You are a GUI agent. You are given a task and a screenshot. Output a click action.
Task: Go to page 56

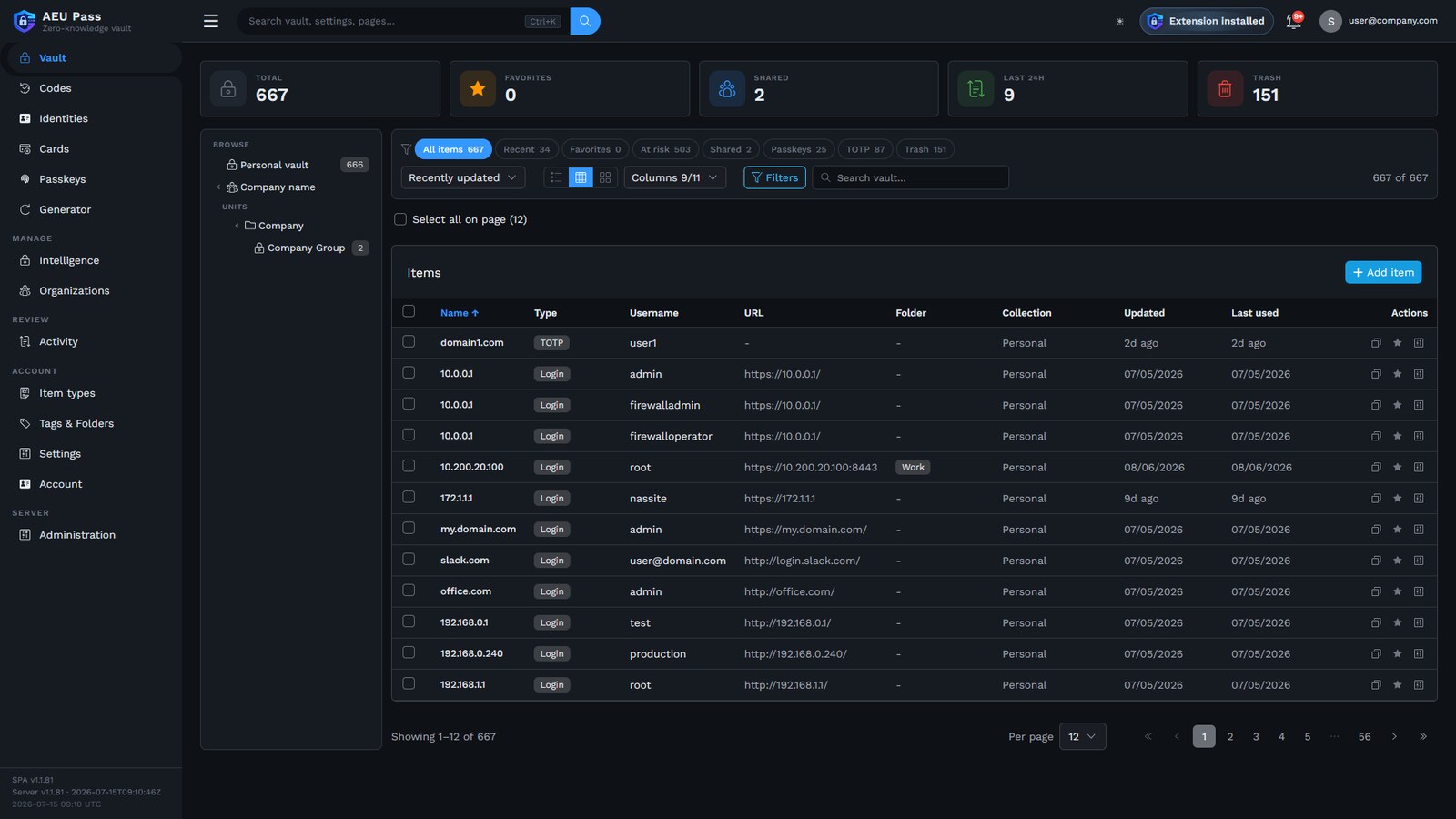(x=1364, y=736)
